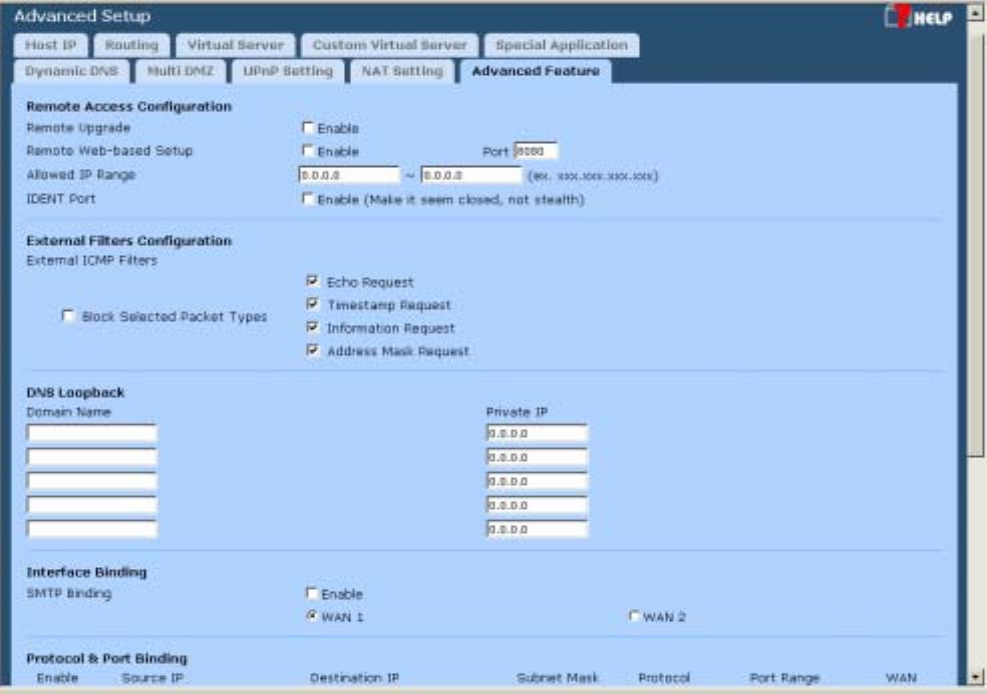Switch to the Dynamic DNS tab

tap(71, 71)
